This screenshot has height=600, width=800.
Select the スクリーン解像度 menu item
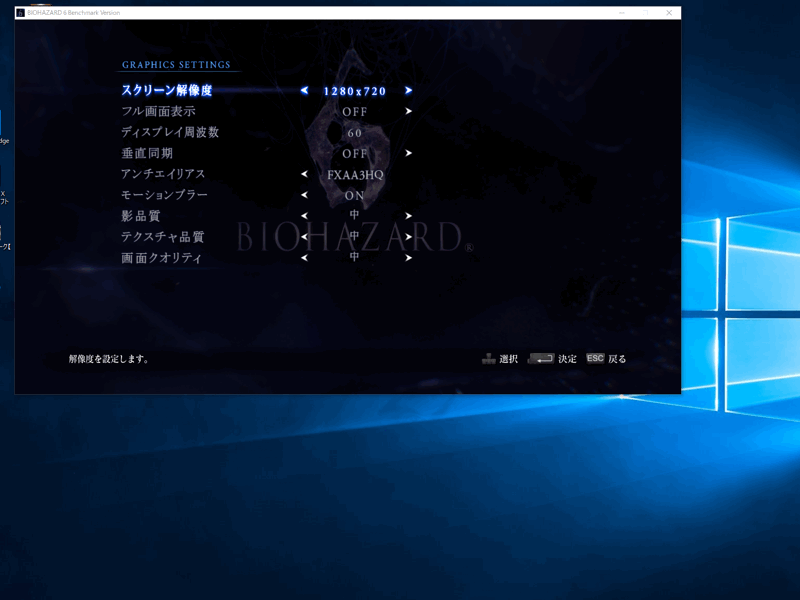166,91
